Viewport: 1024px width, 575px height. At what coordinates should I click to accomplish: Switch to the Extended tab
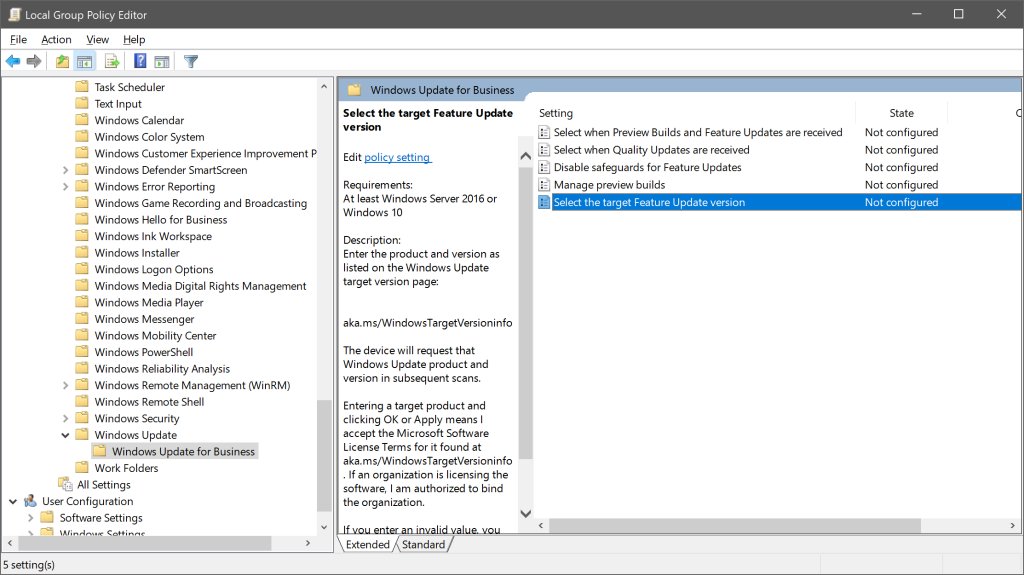tap(368, 544)
